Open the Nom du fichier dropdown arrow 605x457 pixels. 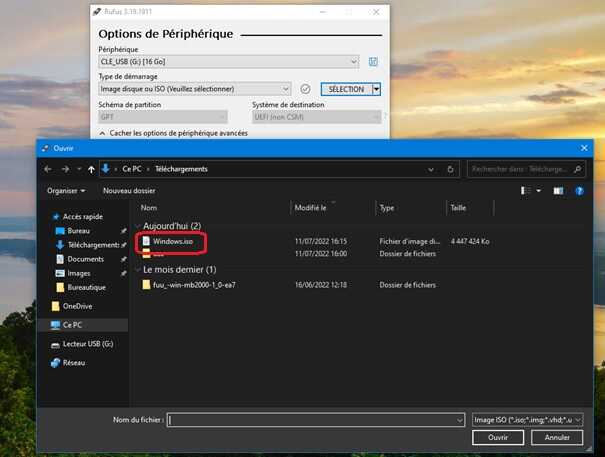pos(460,420)
